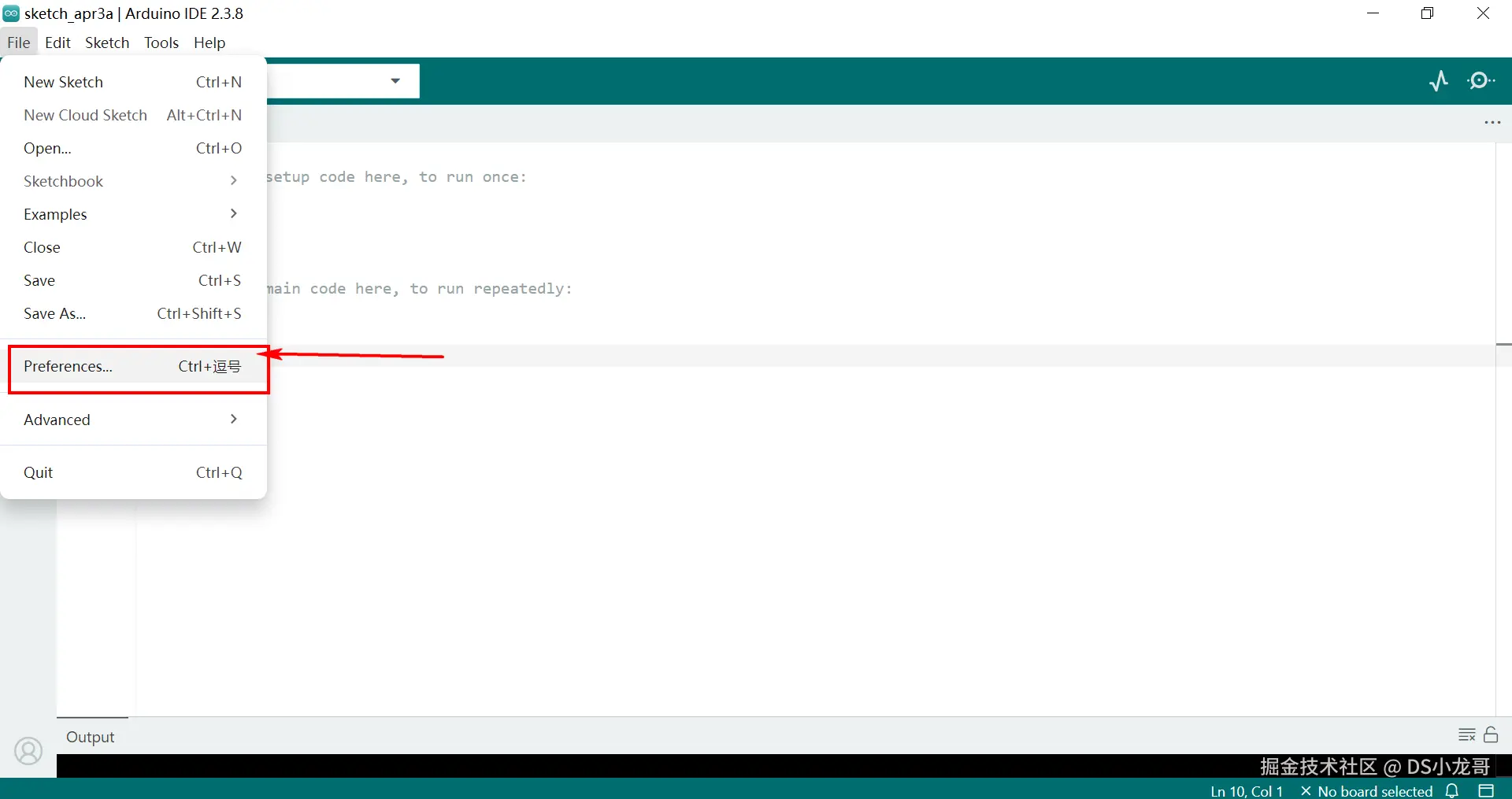Viewport: 1512px width, 799px height.
Task: Open the board selector dropdown arrow
Action: point(395,81)
